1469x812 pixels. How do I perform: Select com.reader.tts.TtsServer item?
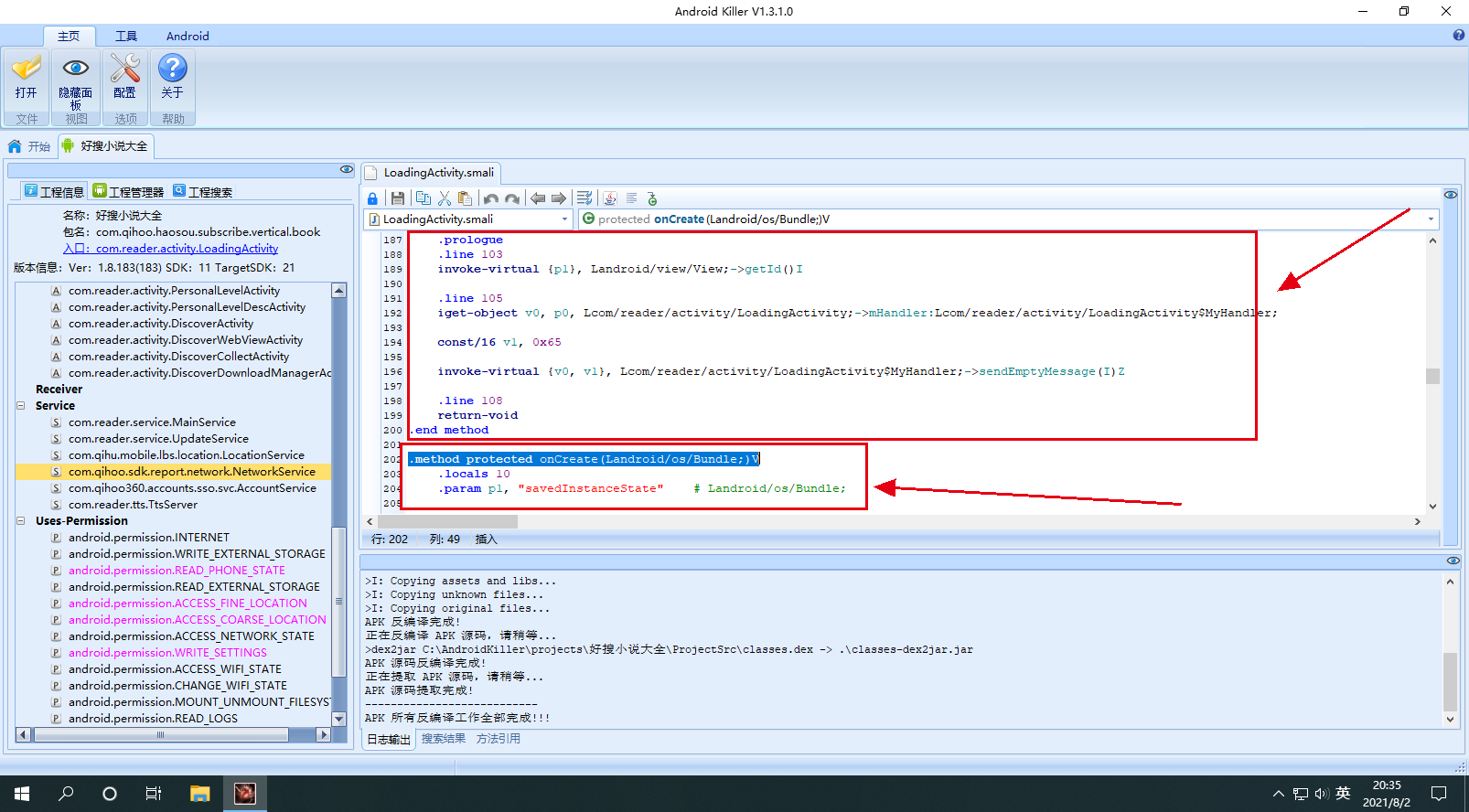133,505
